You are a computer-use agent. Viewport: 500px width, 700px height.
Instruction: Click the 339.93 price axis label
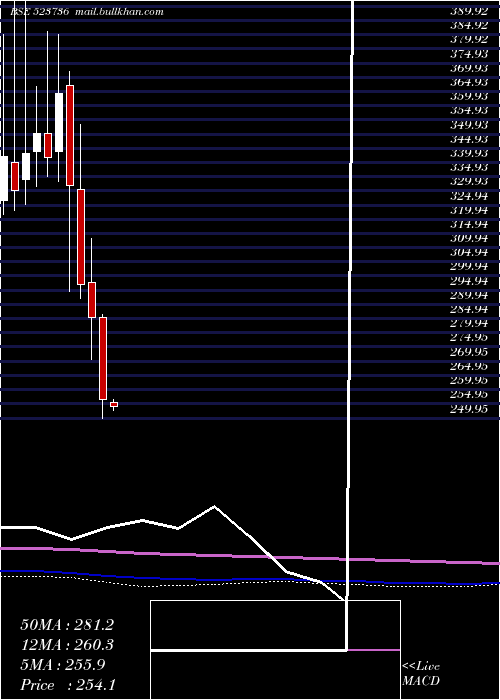[x=469, y=154]
